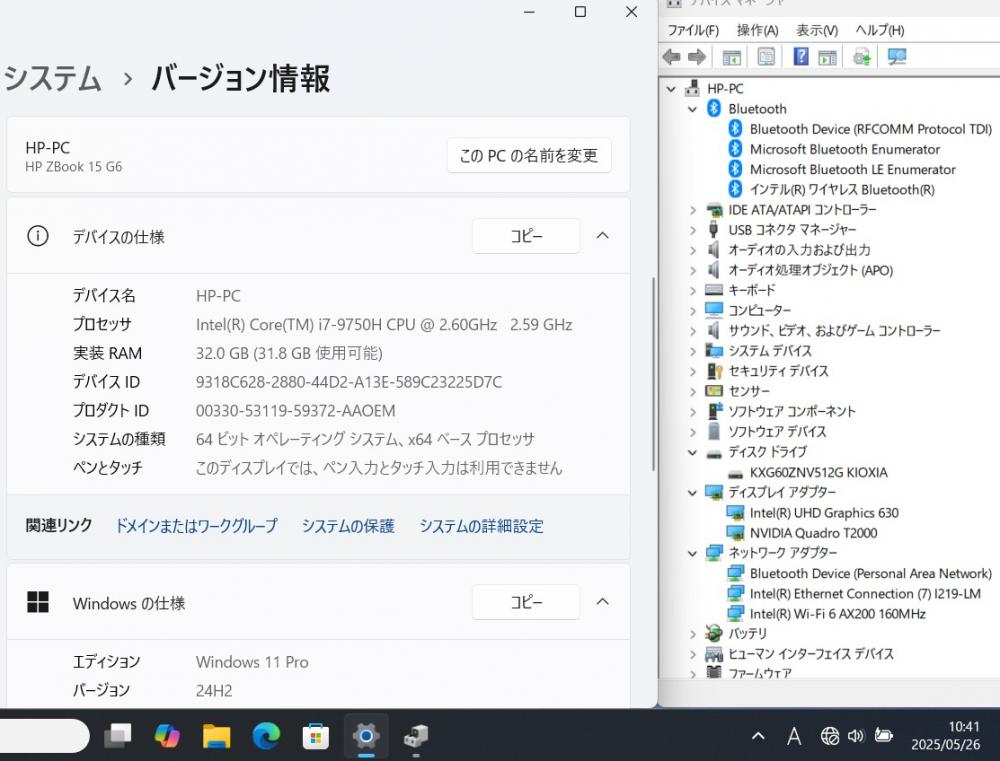The width and height of the screenshot is (1000, 761).
Task: Expand the キーボード node
Action: coord(693,290)
